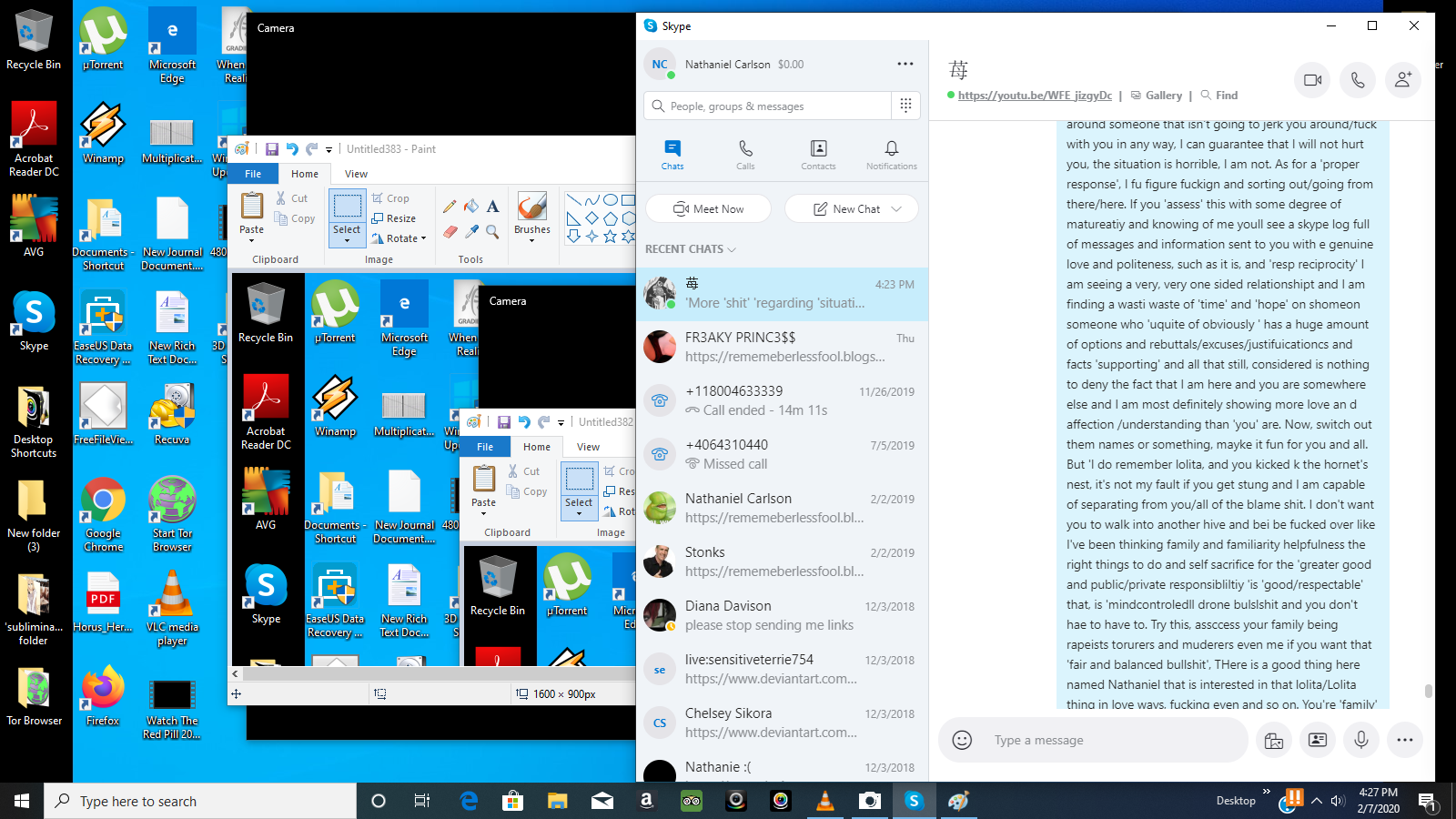Screen dimensions: 1456x819
Task: Open the Skype dial pad
Action: tap(905, 106)
